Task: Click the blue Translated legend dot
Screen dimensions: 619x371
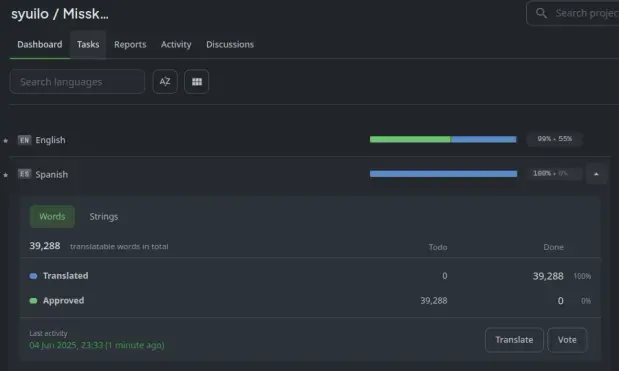Action: click(34, 276)
